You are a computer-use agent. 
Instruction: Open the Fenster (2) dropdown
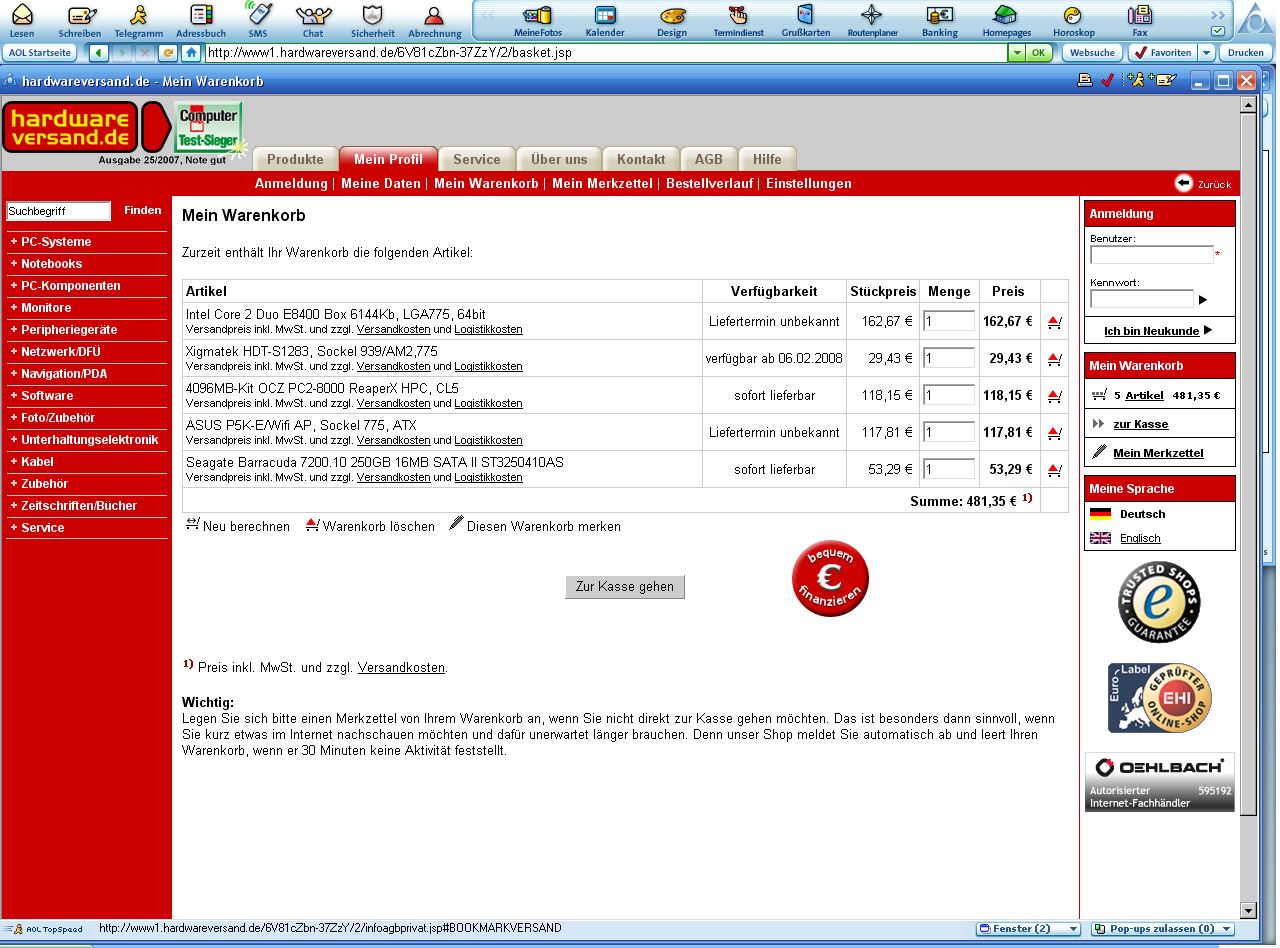tap(1029, 929)
